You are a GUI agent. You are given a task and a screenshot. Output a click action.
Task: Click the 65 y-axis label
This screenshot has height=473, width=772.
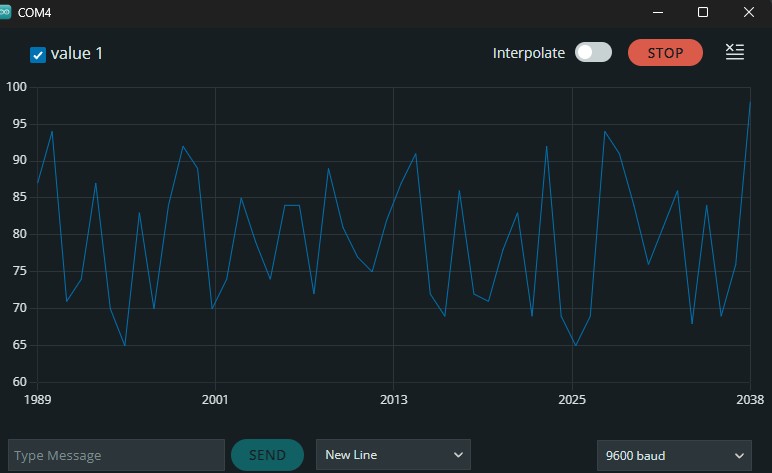pyautogui.click(x=20, y=345)
